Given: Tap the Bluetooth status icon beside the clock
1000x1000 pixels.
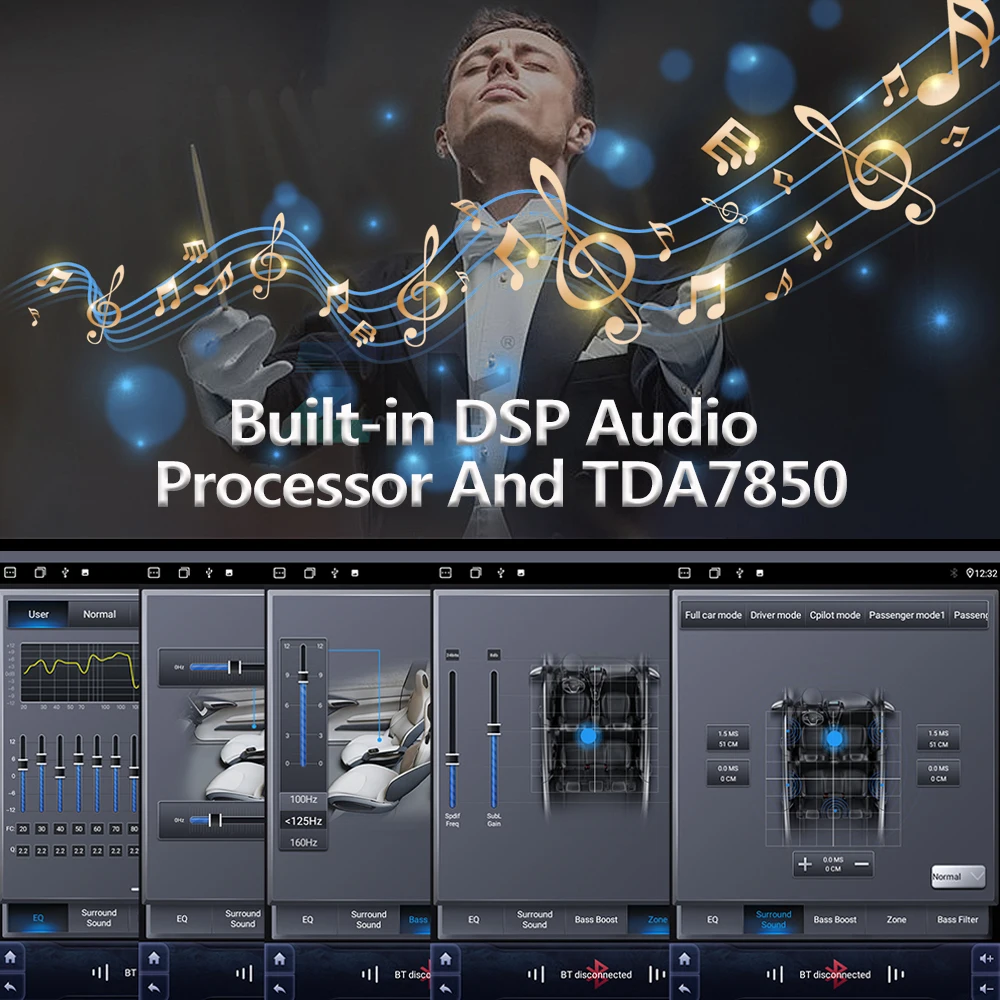Looking at the screenshot, I should 953,573.
